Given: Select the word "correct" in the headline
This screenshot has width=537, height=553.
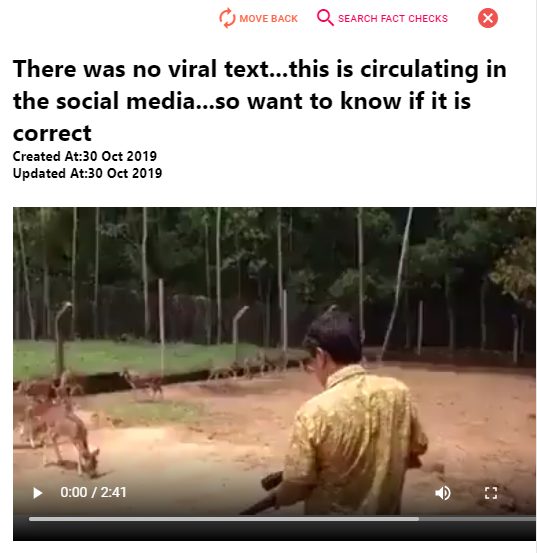Looking at the screenshot, I should tap(52, 133).
